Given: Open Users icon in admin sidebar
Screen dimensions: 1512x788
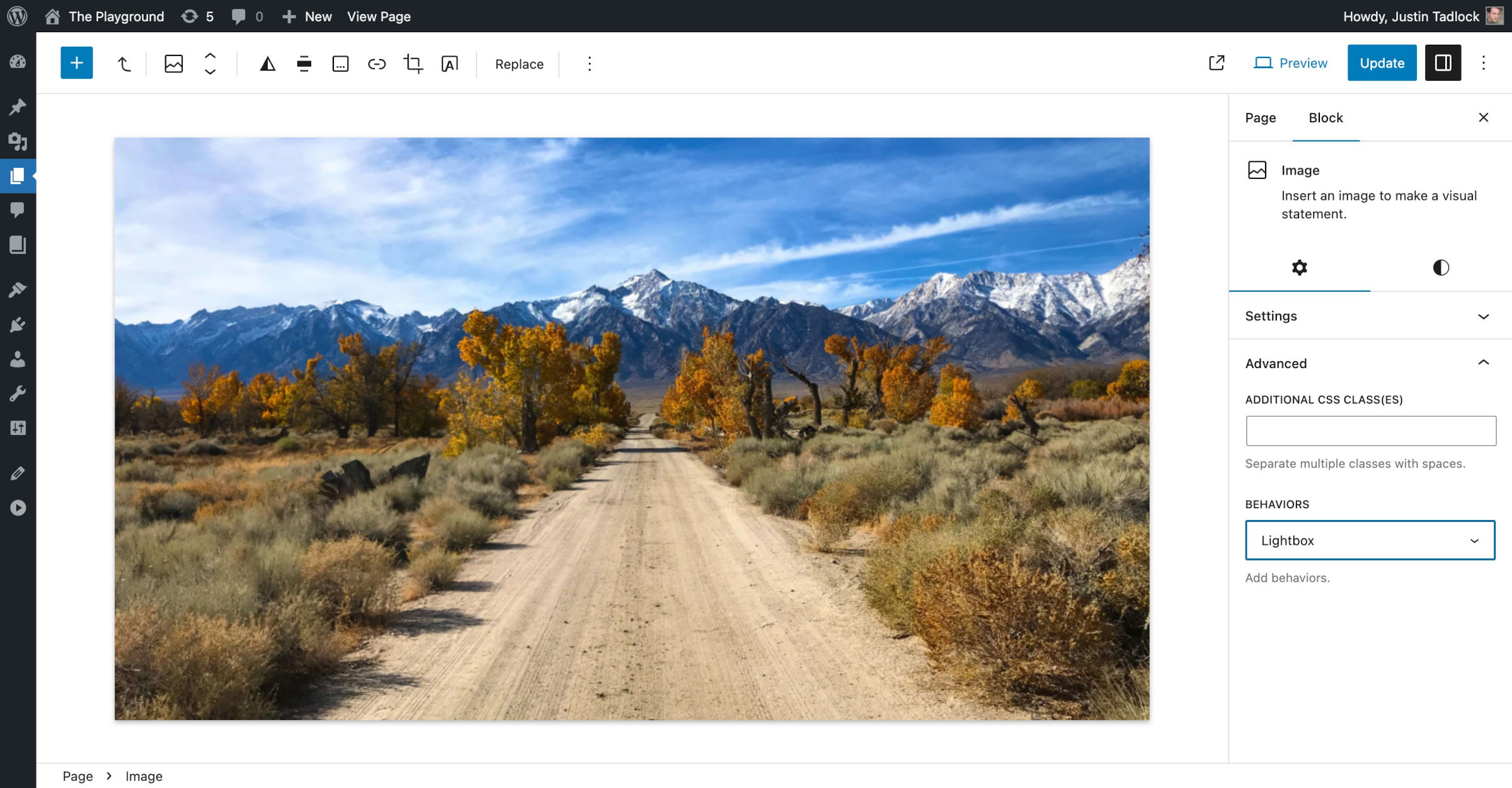Looking at the screenshot, I should click(18, 359).
